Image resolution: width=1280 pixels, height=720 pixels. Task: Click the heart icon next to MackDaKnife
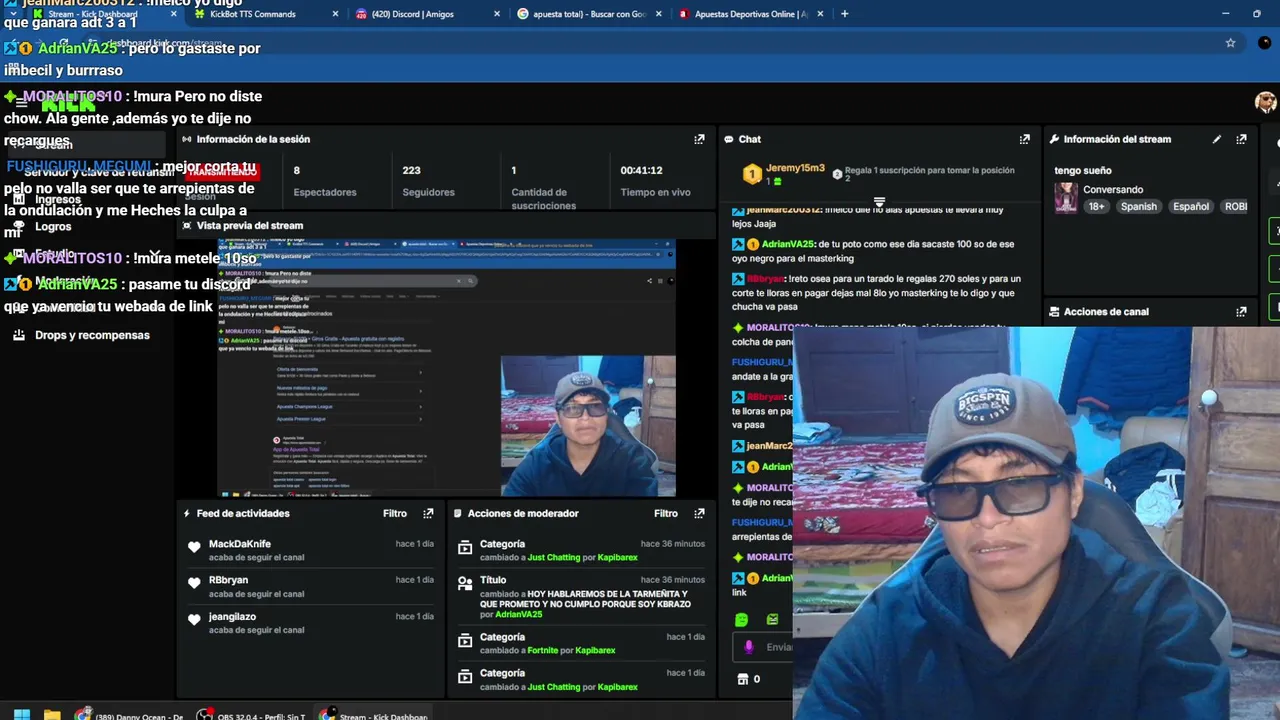point(194,547)
